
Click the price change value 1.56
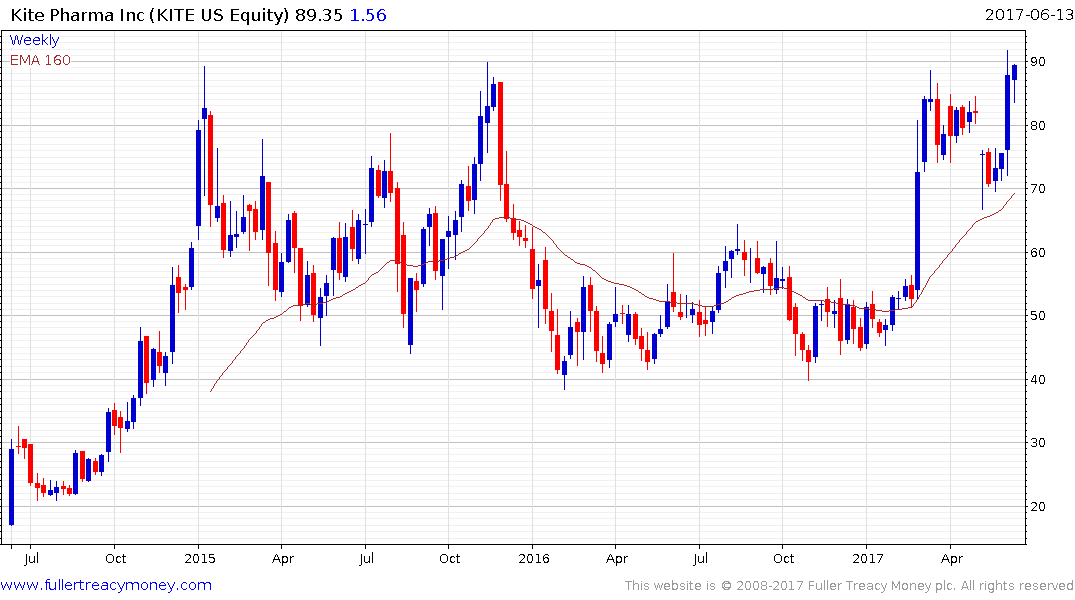pyautogui.click(x=368, y=15)
